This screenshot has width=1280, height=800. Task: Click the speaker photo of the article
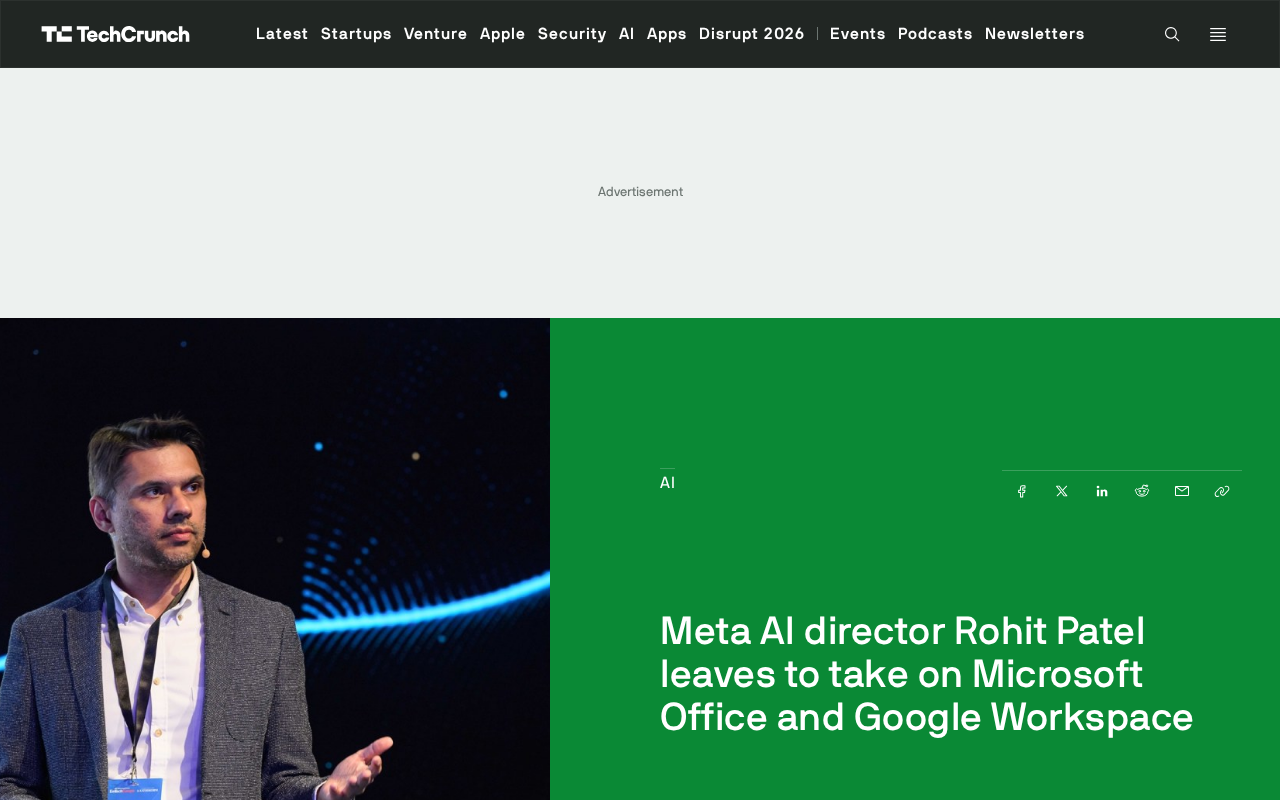[x=275, y=559]
